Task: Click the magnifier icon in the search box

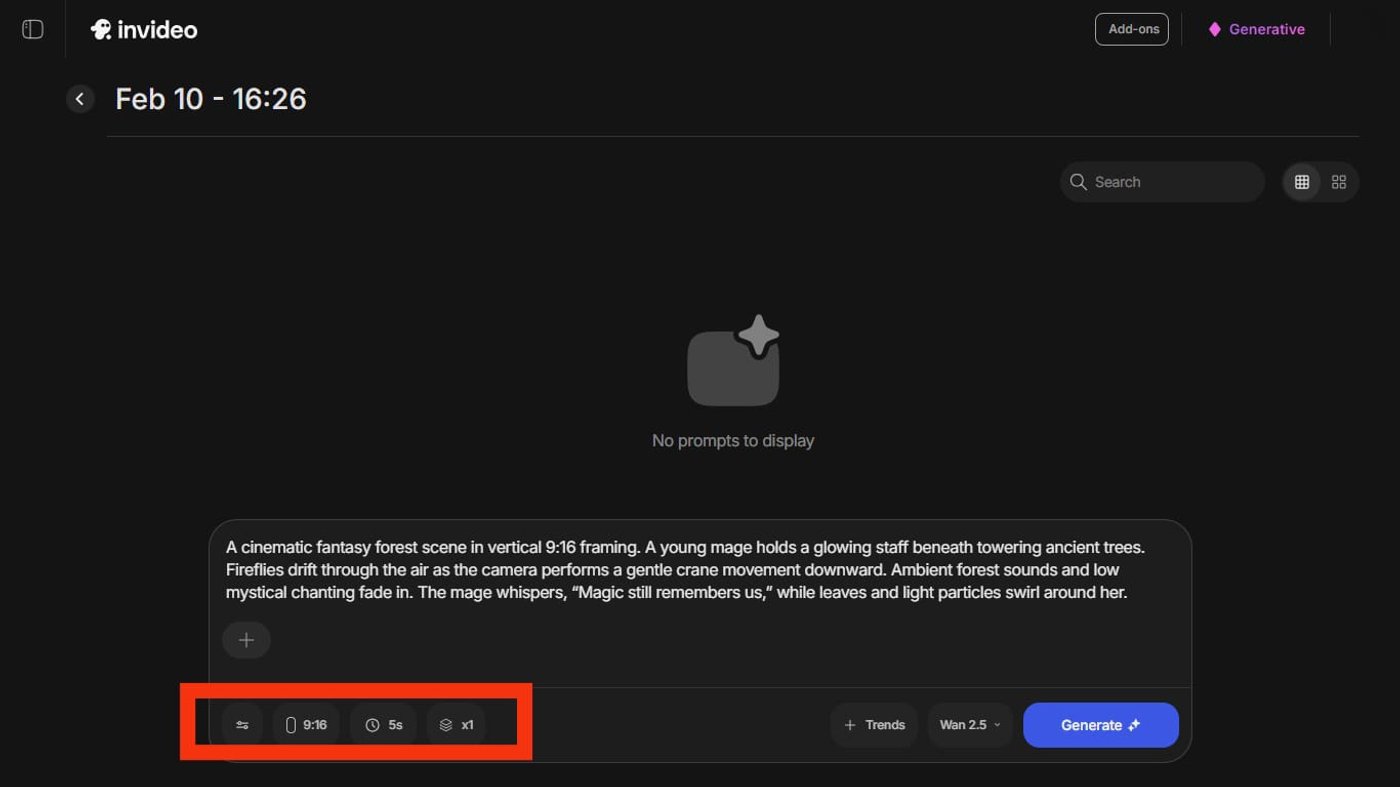Action: 1078,182
